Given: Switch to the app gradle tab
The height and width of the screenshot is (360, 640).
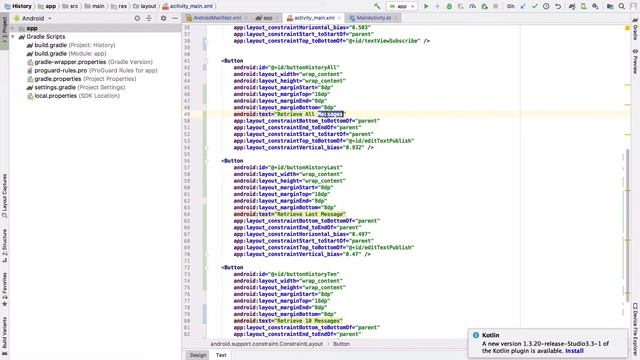Looking at the screenshot, I should pos(267,18).
